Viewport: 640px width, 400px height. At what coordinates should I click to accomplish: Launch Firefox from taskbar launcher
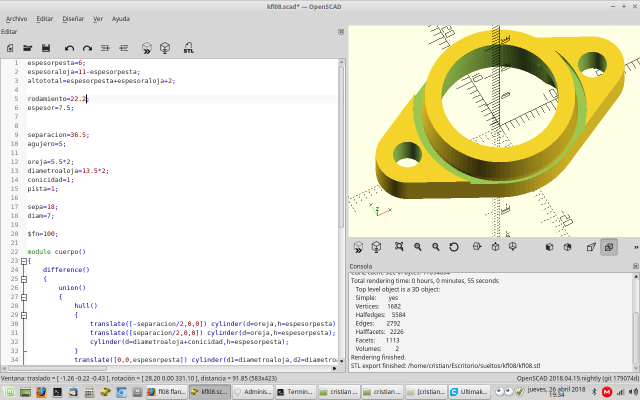tap(41, 392)
